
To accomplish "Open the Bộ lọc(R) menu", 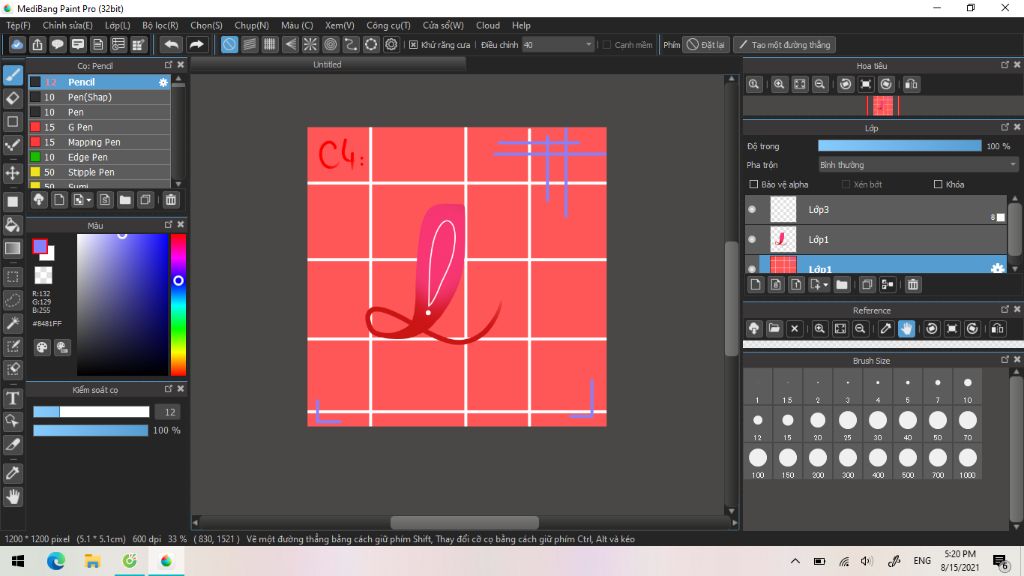I will [160, 25].
